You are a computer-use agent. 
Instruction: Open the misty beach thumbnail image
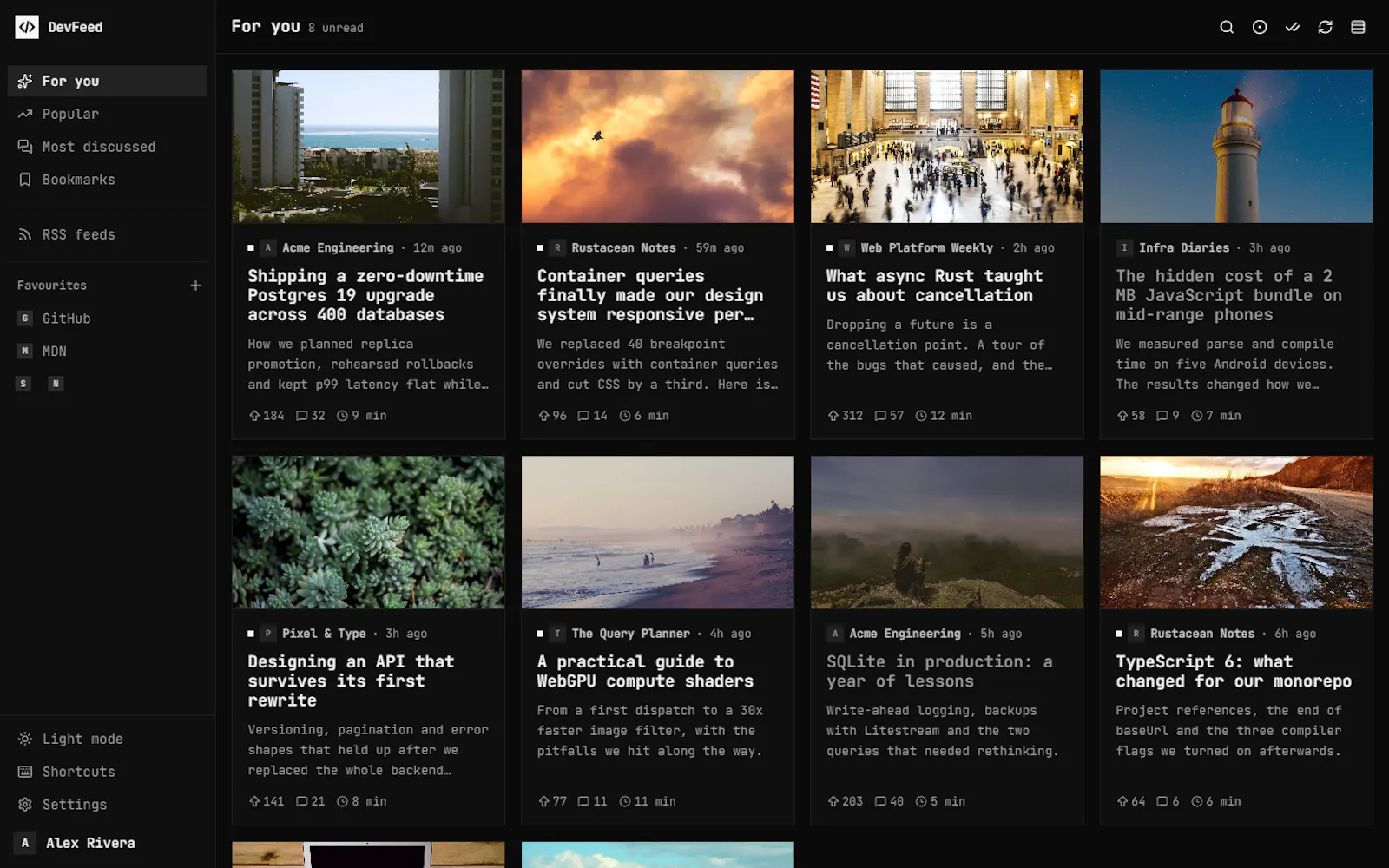pos(658,532)
